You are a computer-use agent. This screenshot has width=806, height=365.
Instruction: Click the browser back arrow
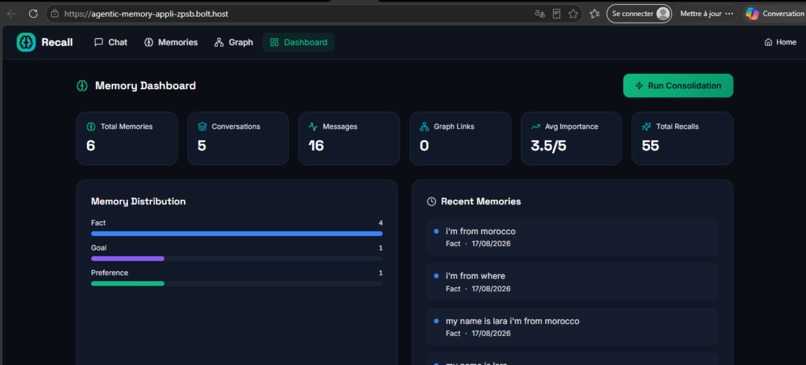click(x=11, y=14)
